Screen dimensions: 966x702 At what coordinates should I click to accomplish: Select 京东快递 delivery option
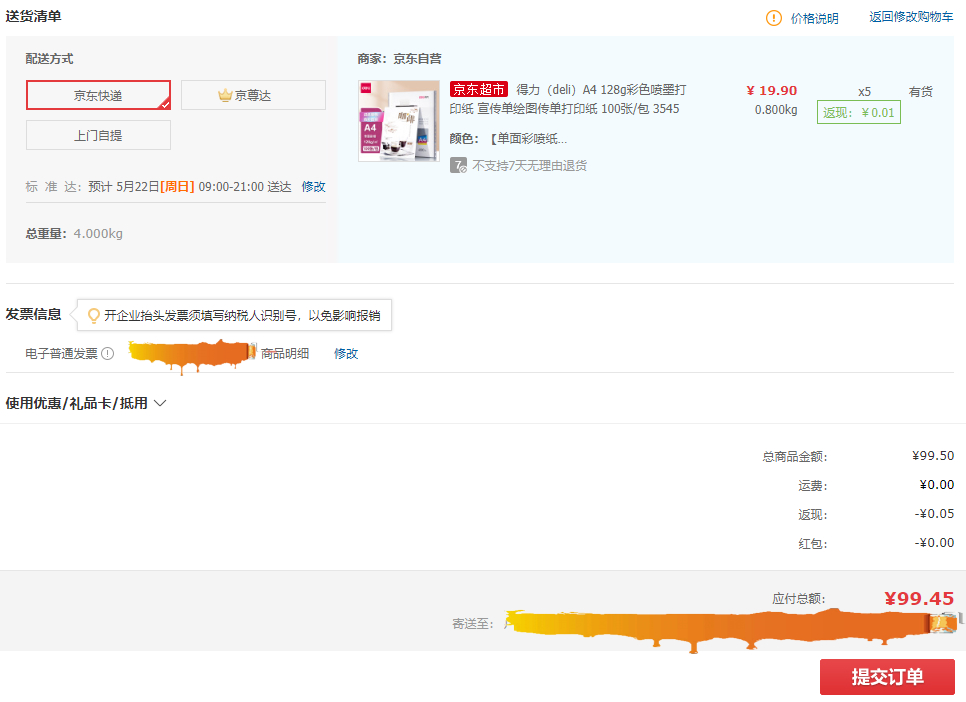click(x=98, y=96)
